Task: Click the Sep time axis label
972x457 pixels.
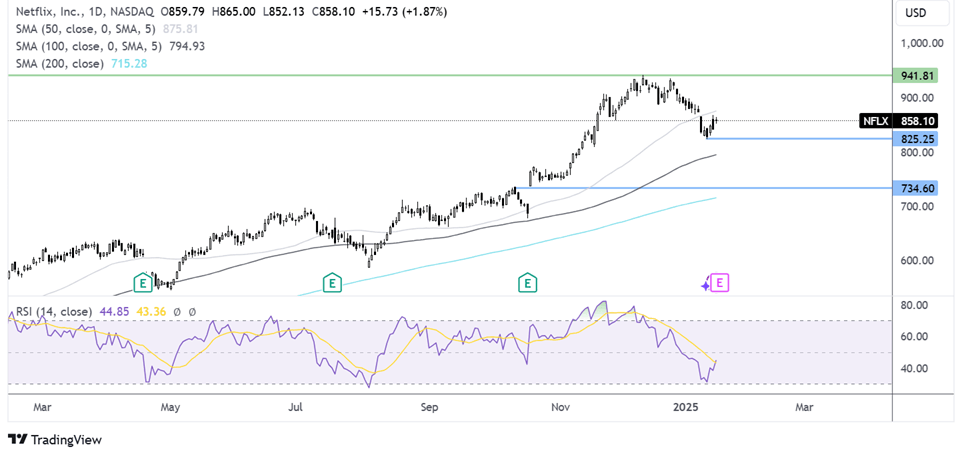Action: click(429, 407)
